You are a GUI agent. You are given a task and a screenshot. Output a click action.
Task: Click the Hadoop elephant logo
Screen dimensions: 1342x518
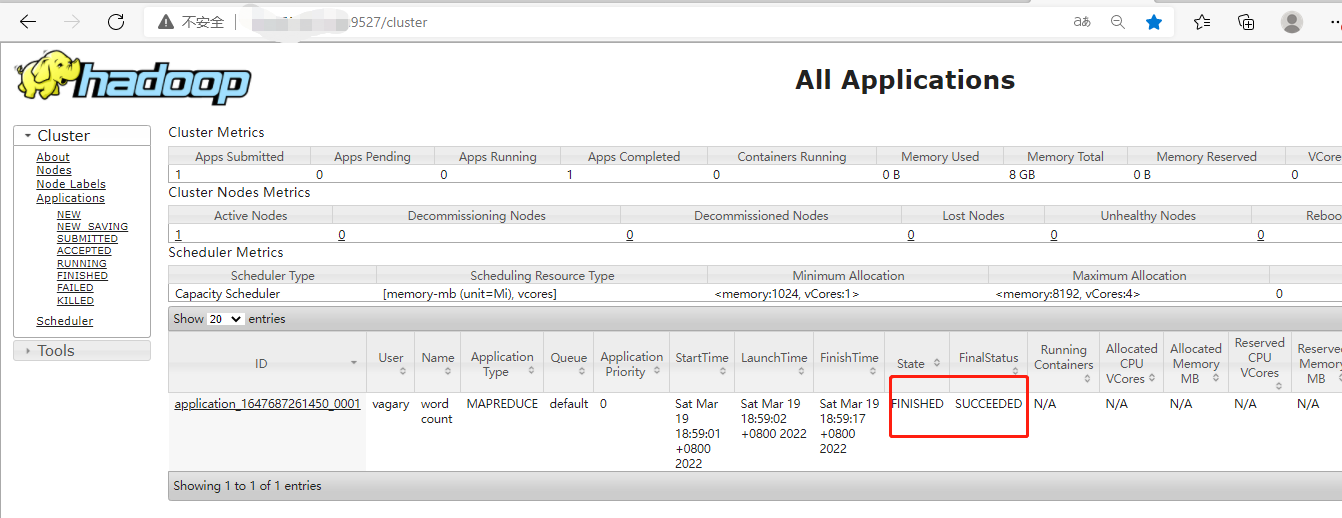133,78
